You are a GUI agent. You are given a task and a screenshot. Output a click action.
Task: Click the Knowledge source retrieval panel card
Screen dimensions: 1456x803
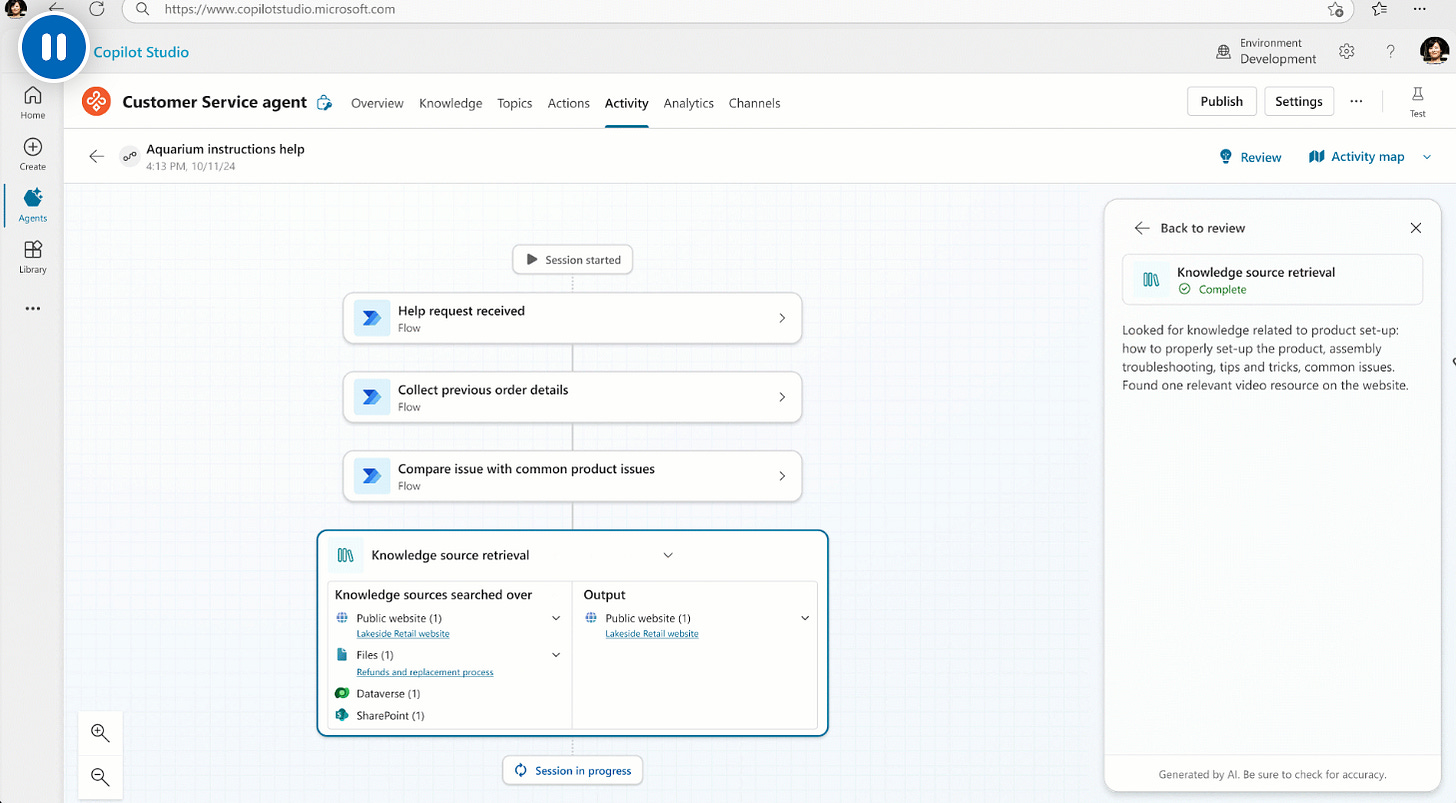1272,279
